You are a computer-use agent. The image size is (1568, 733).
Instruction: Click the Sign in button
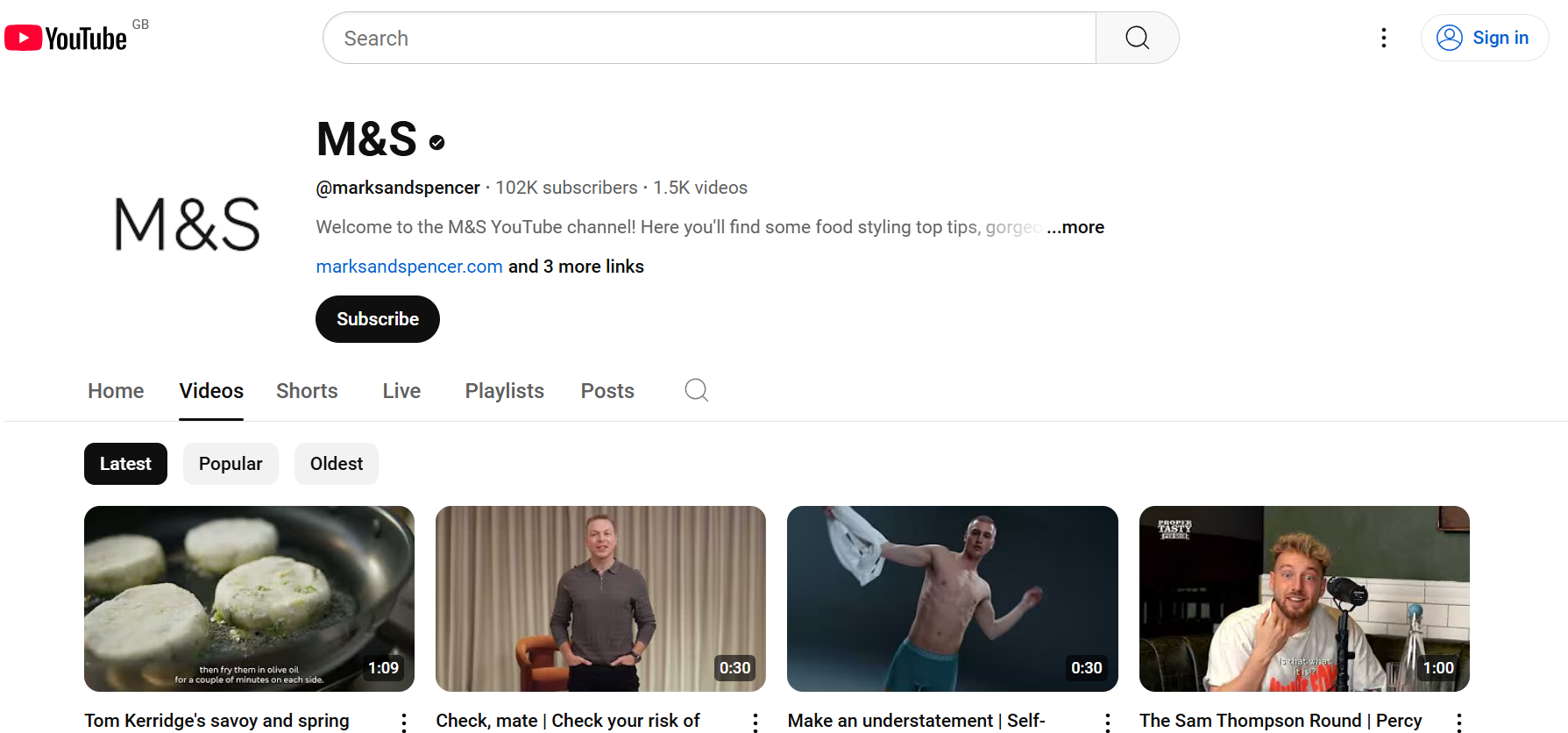pos(1484,38)
